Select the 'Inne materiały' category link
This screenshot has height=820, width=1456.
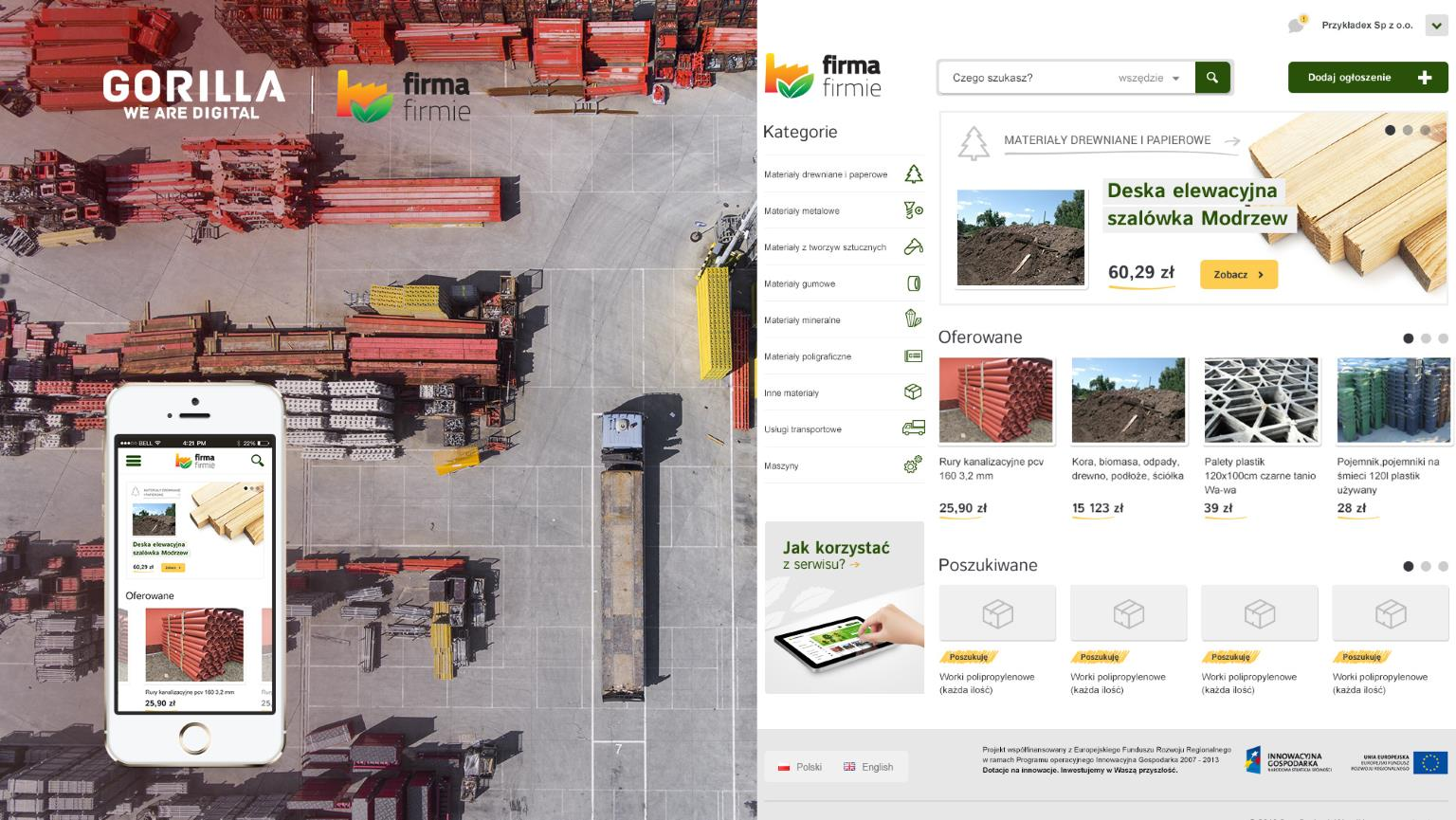point(792,392)
